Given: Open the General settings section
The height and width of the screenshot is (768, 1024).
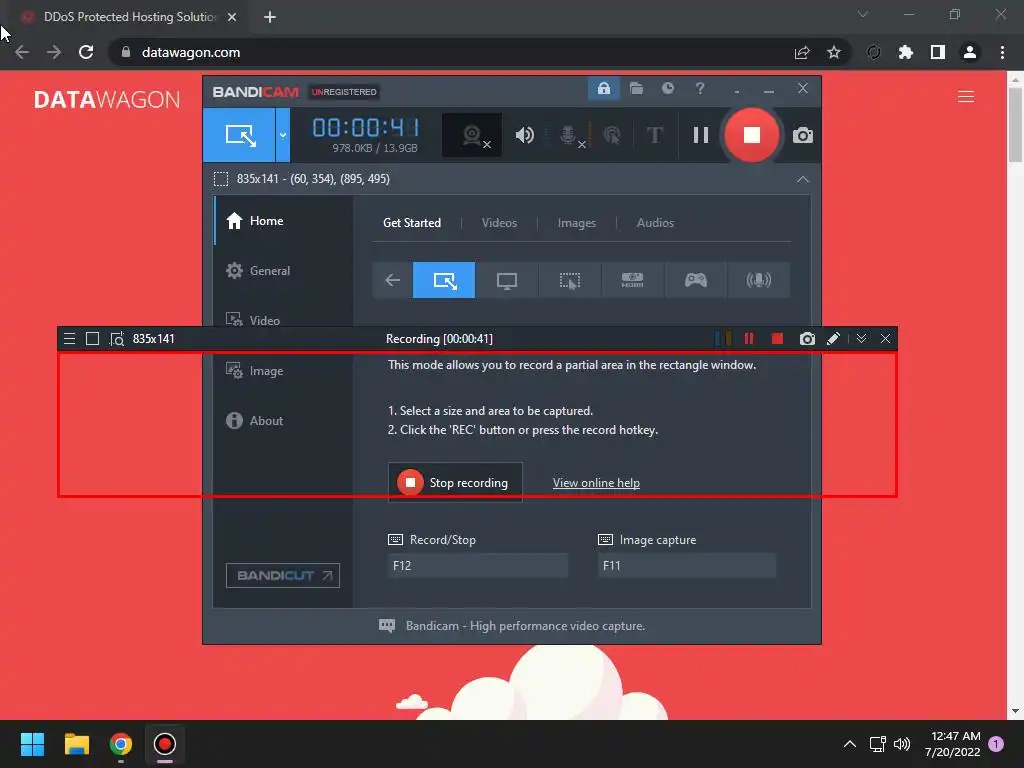Looking at the screenshot, I should pos(284,270).
